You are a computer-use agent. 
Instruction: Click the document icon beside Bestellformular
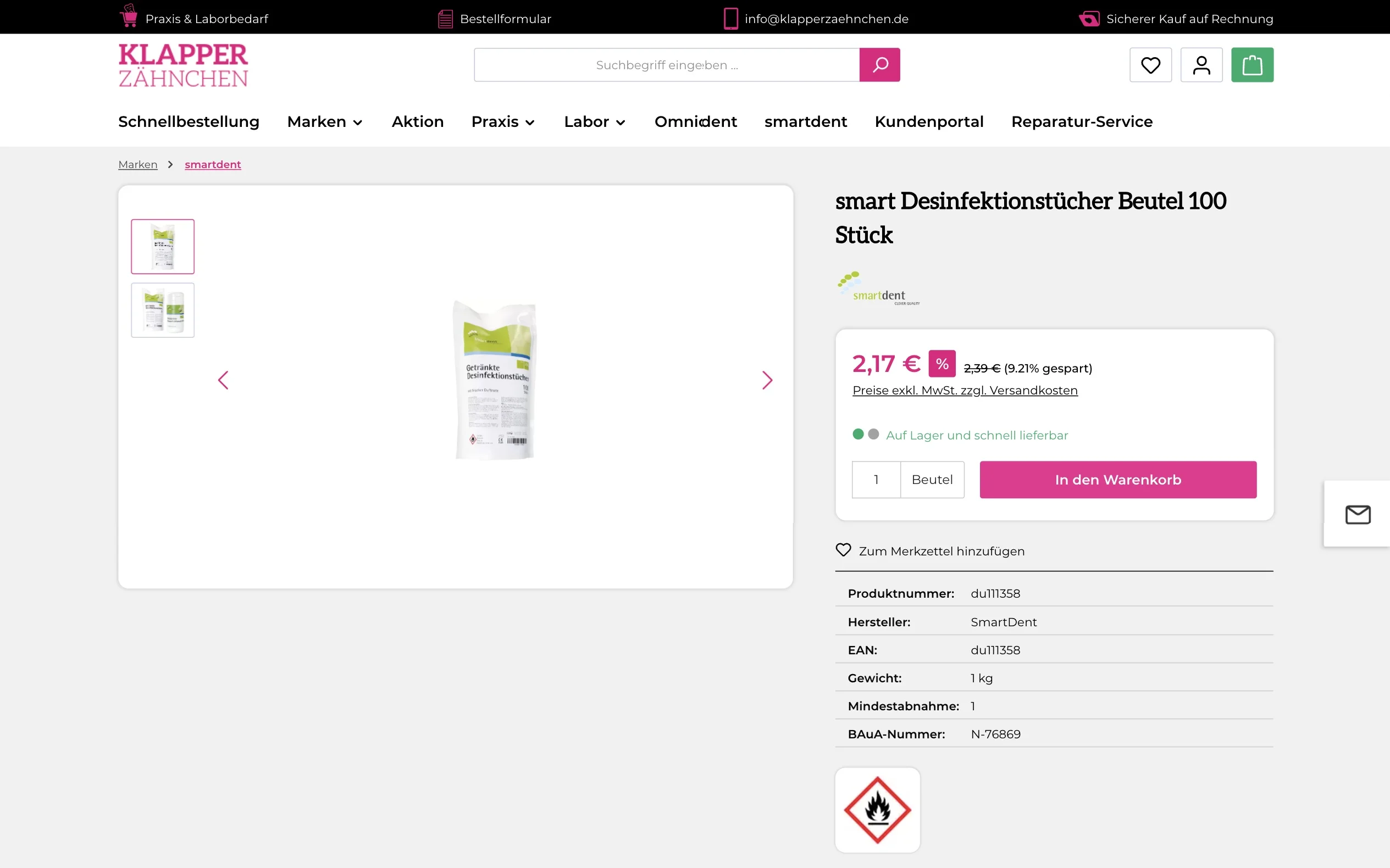point(445,19)
